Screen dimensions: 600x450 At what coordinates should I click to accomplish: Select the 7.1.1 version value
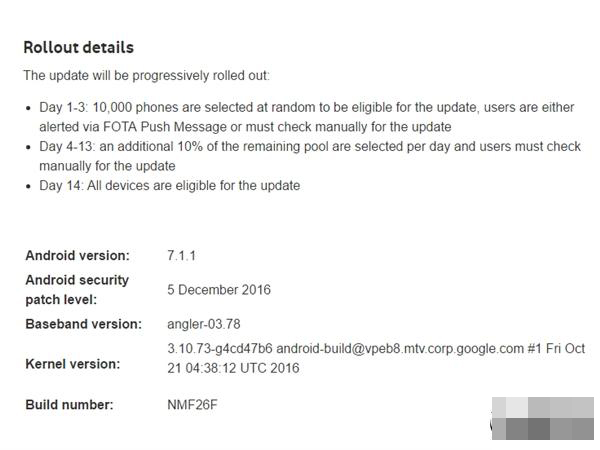(x=181, y=256)
